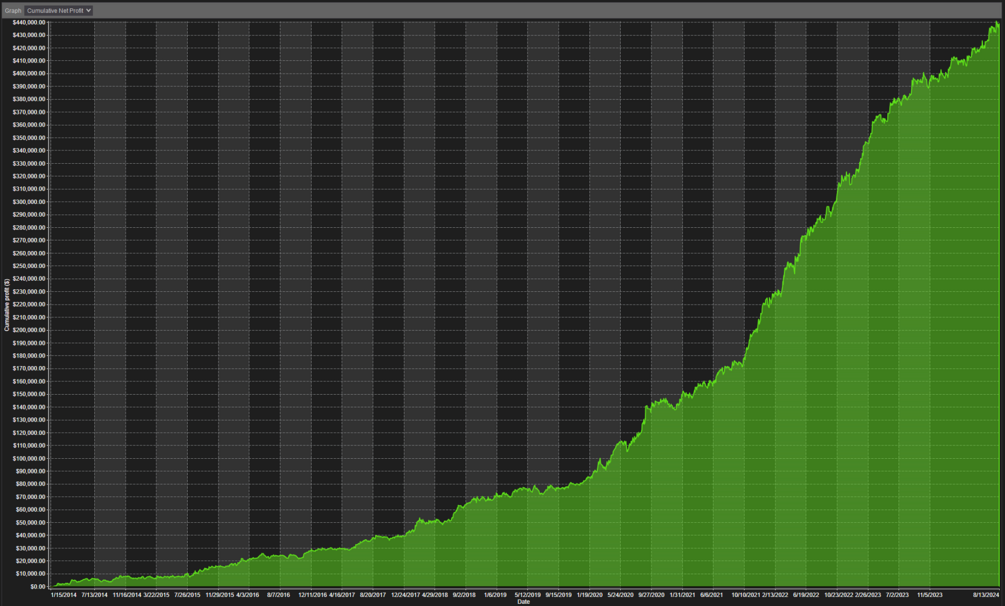Open the Cumulative Net Profit graph dropdown
Screen dimensions: 1005x606
(x=58, y=10)
